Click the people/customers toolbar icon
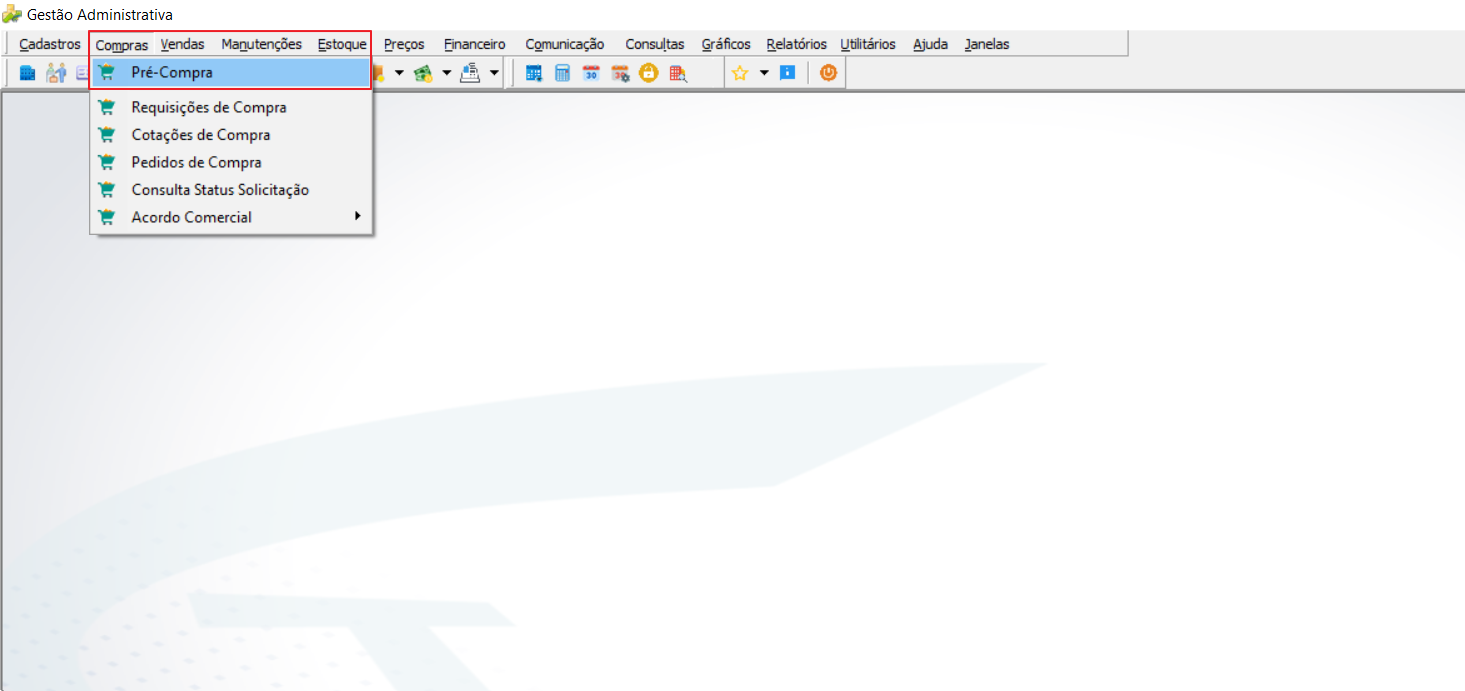The height and width of the screenshot is (691, 1465). click(56, 73)
